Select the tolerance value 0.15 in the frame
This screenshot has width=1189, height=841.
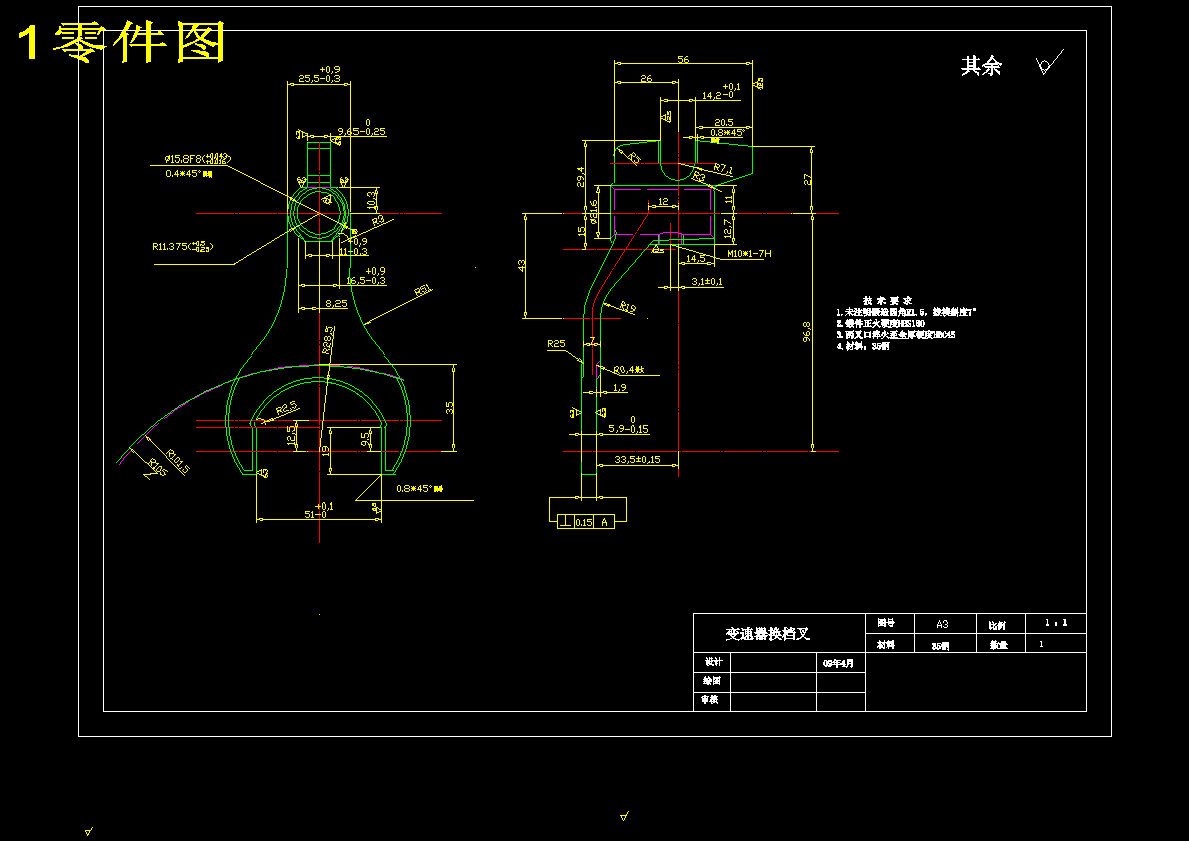(x=583, y=522)
